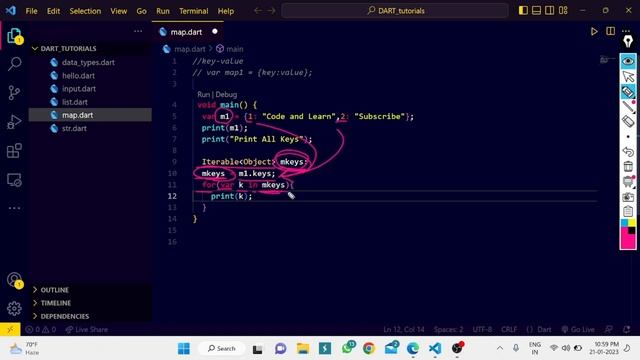Open the Explorer view in activity bar
Screen dimensions: 640x360
point(14,36)
